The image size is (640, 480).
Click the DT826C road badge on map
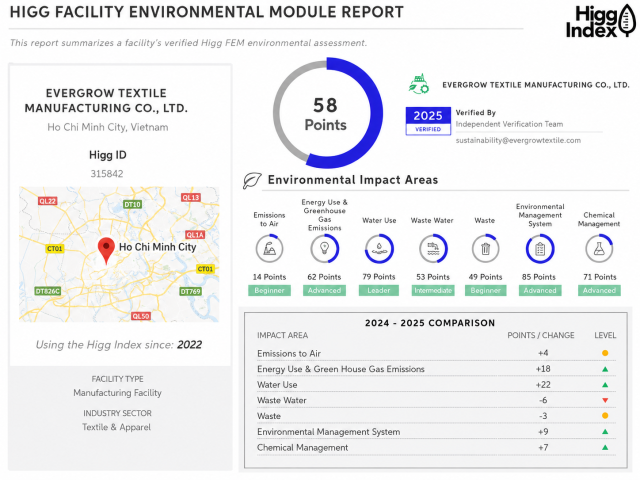48,291
